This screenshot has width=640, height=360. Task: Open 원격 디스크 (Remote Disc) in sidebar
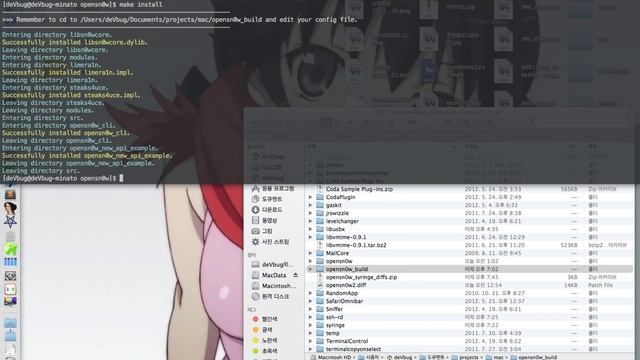pos(270,296)
